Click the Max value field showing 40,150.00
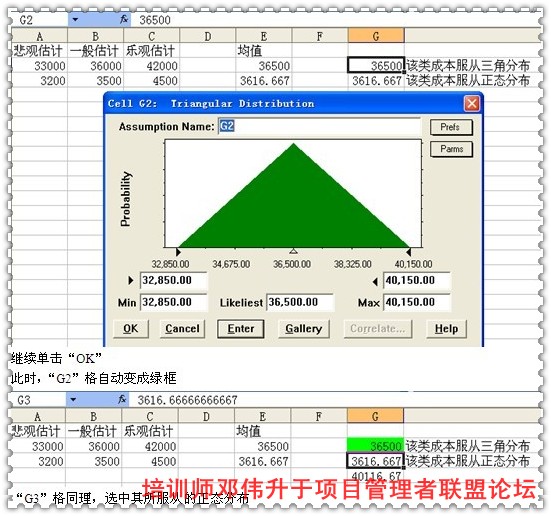The width and height of the screenshot is (551, 516). [417, 302]
